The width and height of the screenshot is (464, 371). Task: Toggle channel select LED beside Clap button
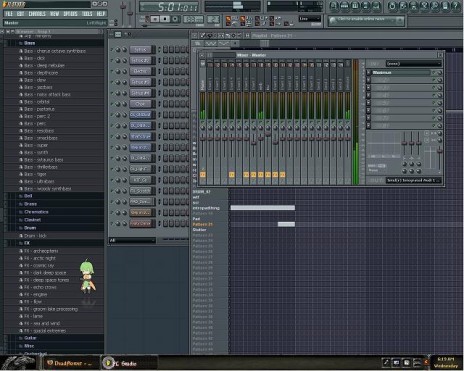[159, 104]
